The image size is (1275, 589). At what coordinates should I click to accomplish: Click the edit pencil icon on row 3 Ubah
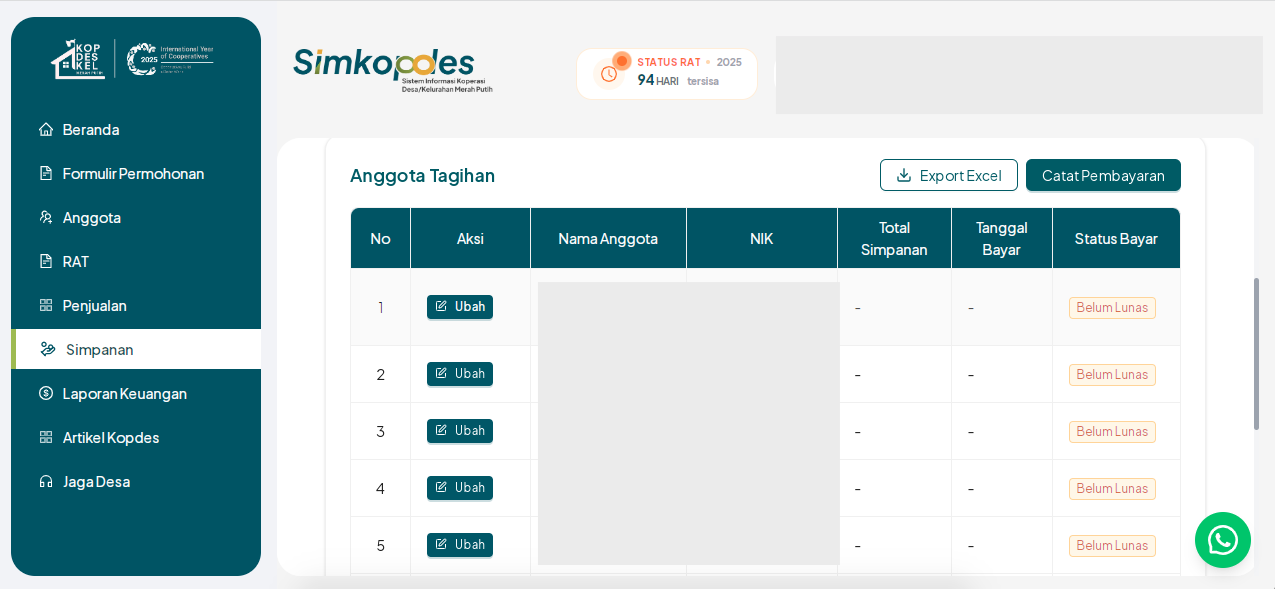pos(443,430)
